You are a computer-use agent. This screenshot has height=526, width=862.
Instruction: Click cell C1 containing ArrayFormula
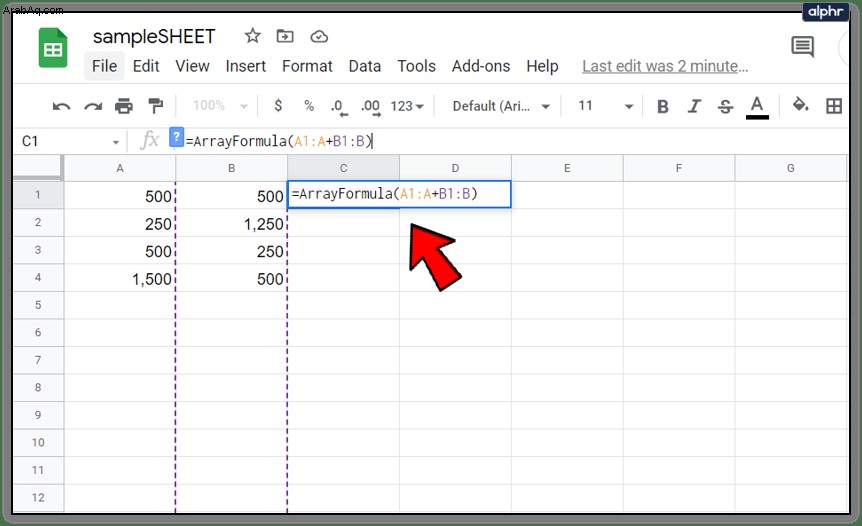tap(399, 194)
